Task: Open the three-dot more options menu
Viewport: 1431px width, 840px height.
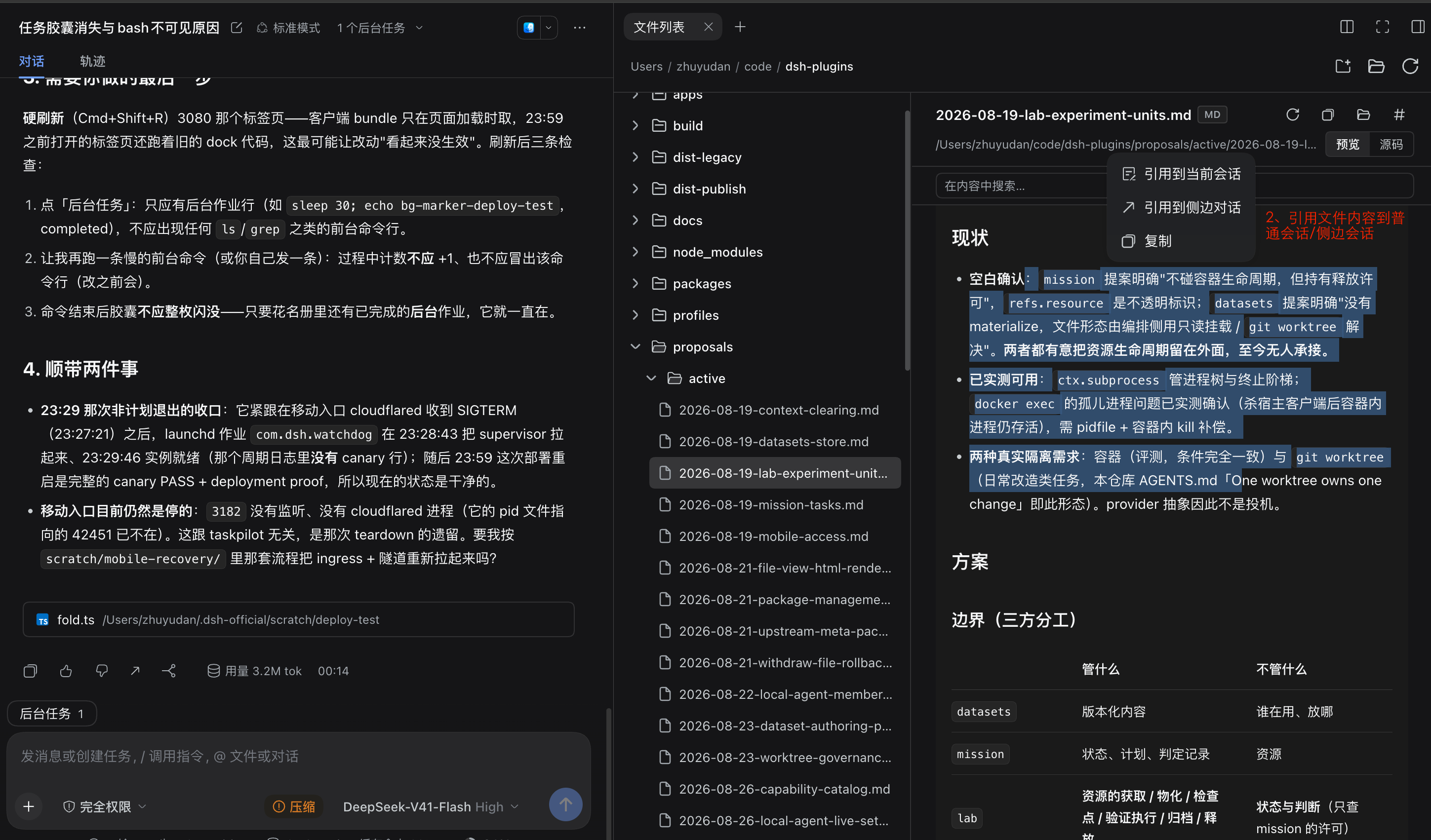Action: [x=579, y=28]
